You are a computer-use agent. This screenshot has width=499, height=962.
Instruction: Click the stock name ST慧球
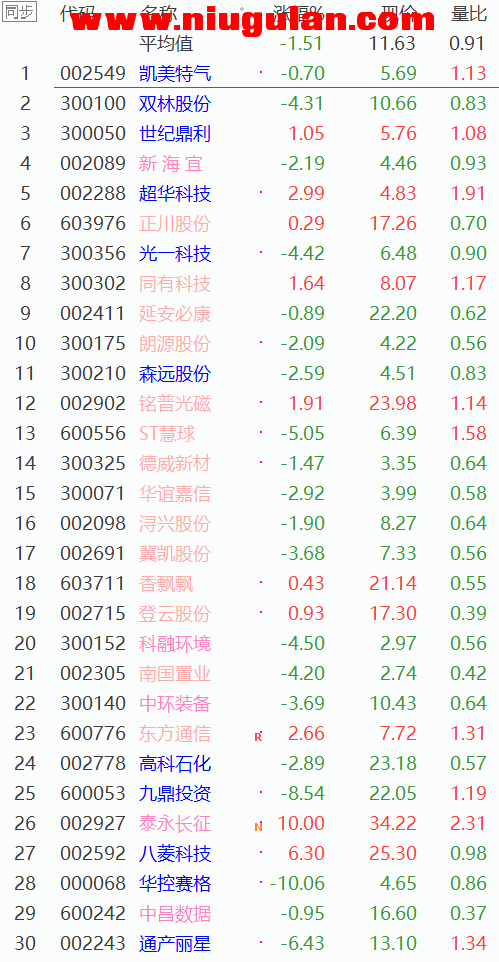[168, 434]
